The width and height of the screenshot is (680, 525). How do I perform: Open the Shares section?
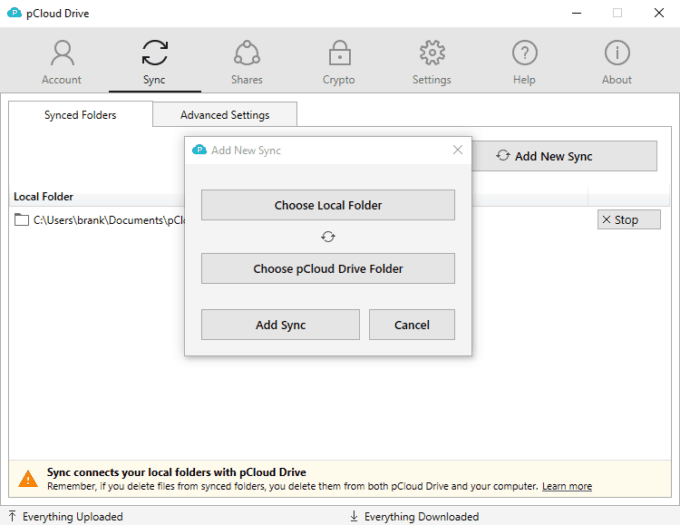247,62
